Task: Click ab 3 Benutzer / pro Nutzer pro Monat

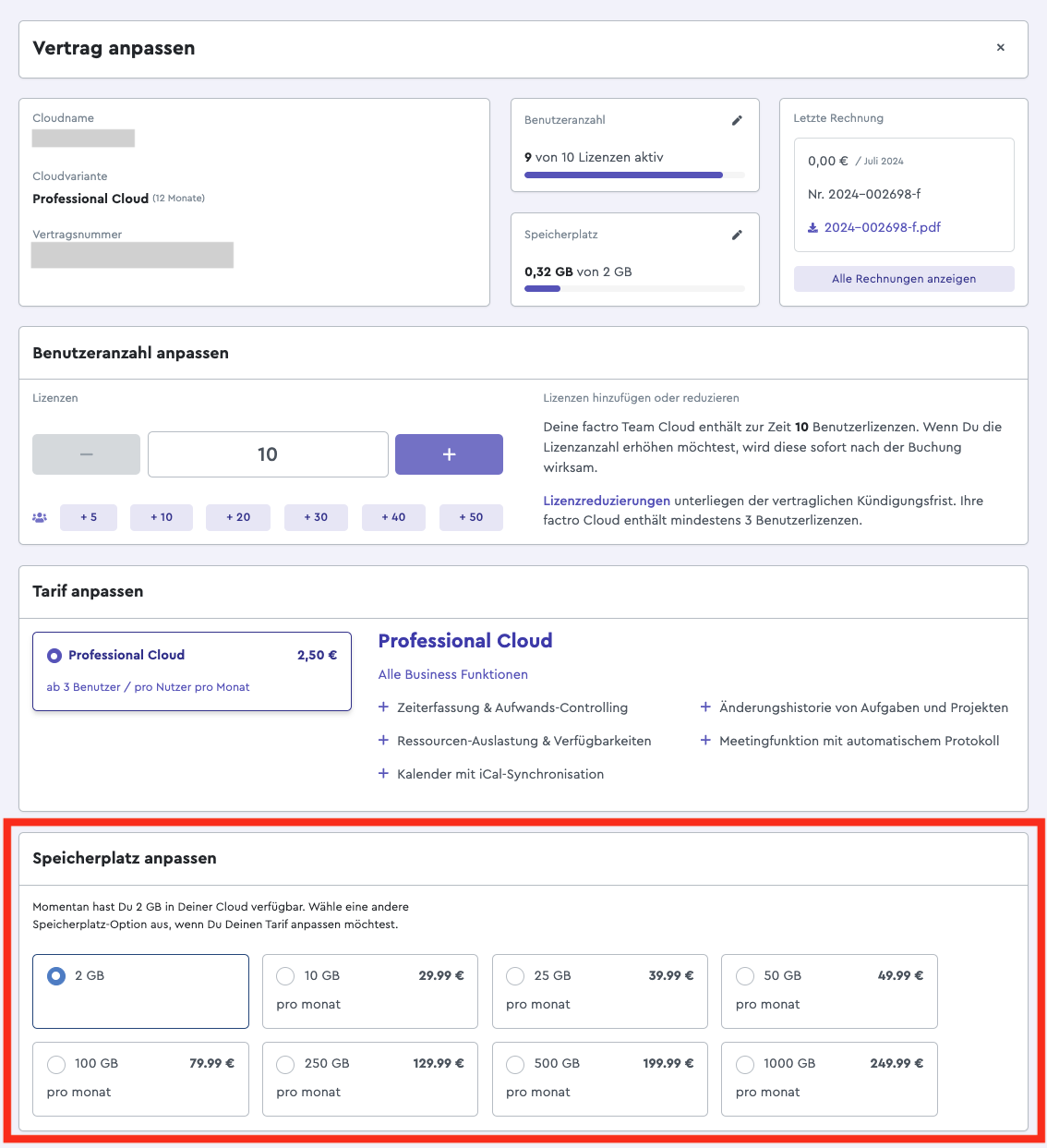Action: click(148, 687)
